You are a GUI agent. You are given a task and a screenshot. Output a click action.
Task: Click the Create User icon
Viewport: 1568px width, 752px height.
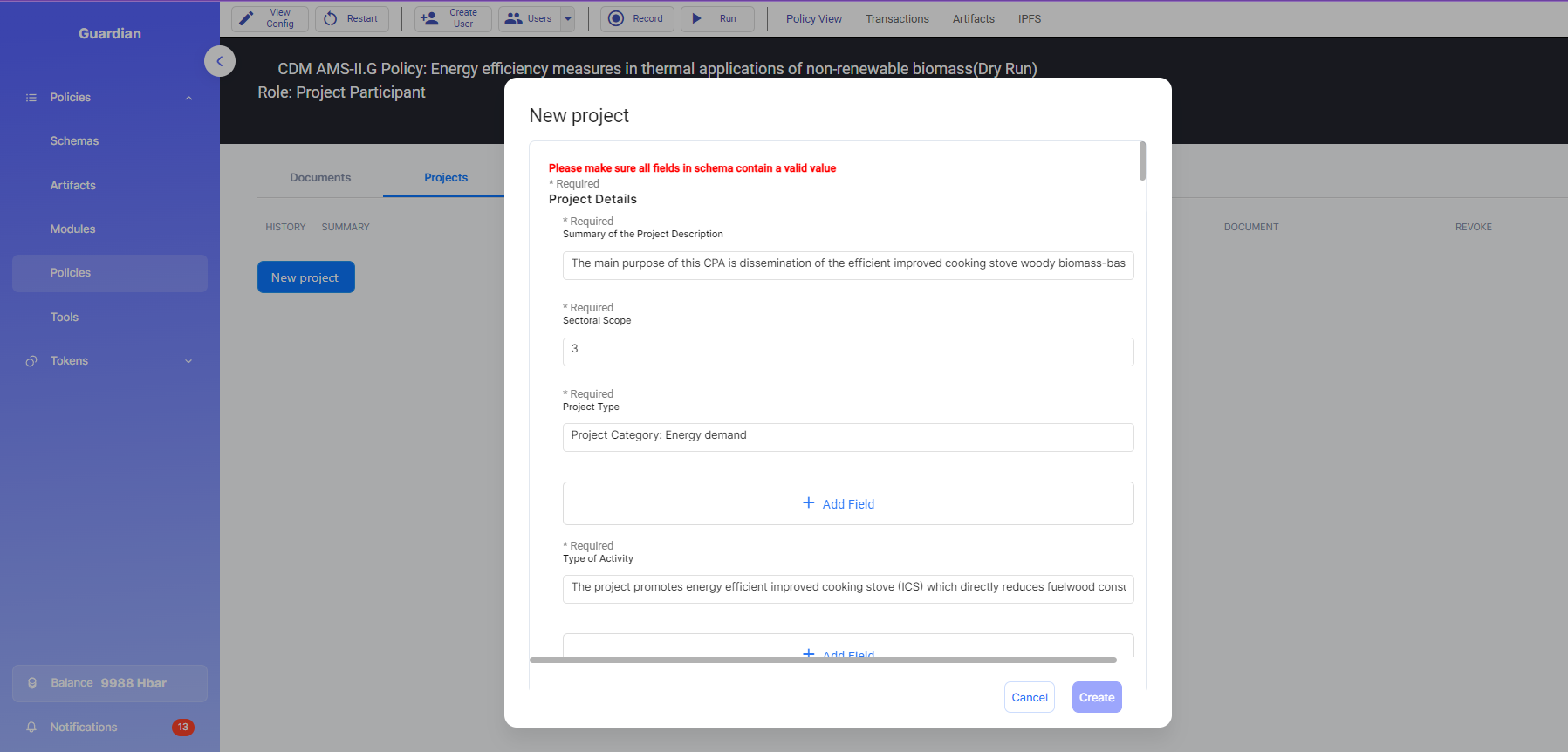(429, 18)
